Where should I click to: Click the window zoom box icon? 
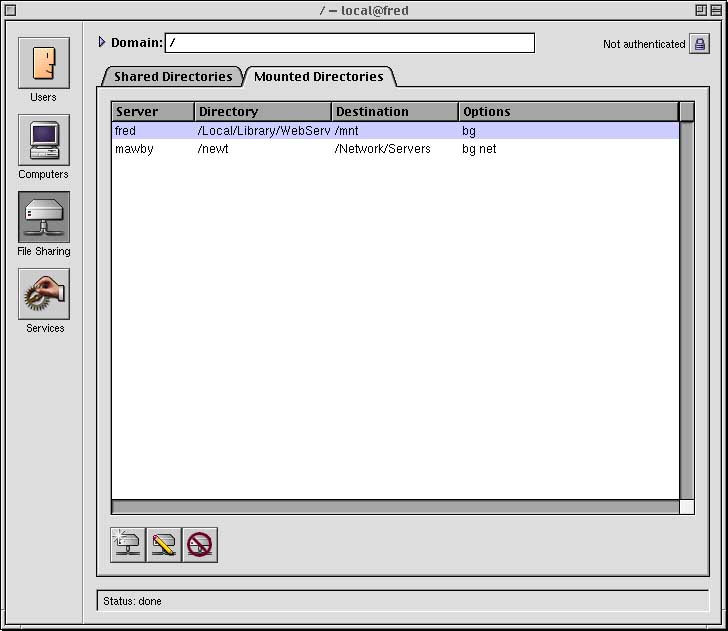pyautogui.click(x=701, y=10)
